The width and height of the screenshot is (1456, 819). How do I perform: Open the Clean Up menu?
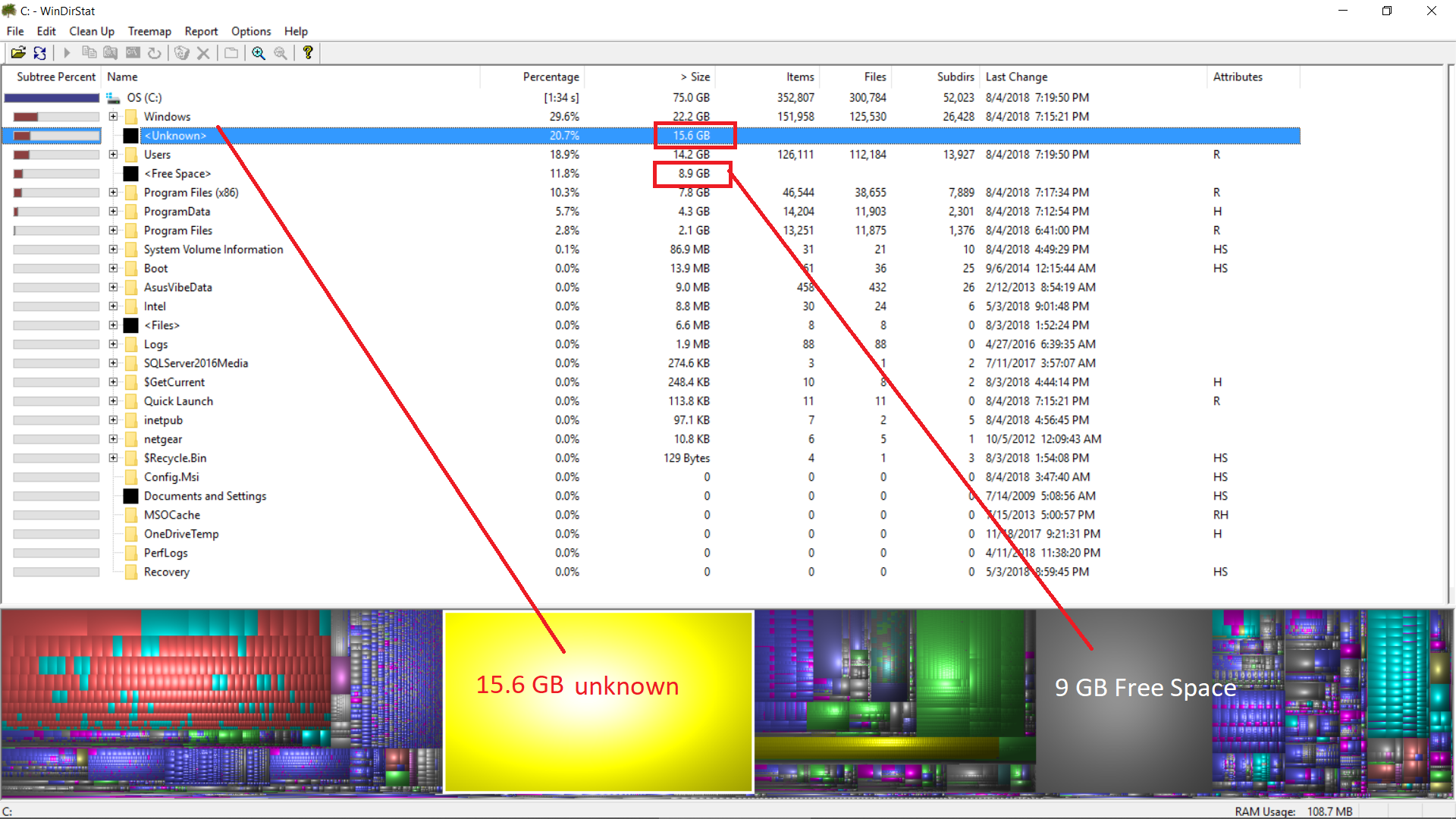coord(92,31)
